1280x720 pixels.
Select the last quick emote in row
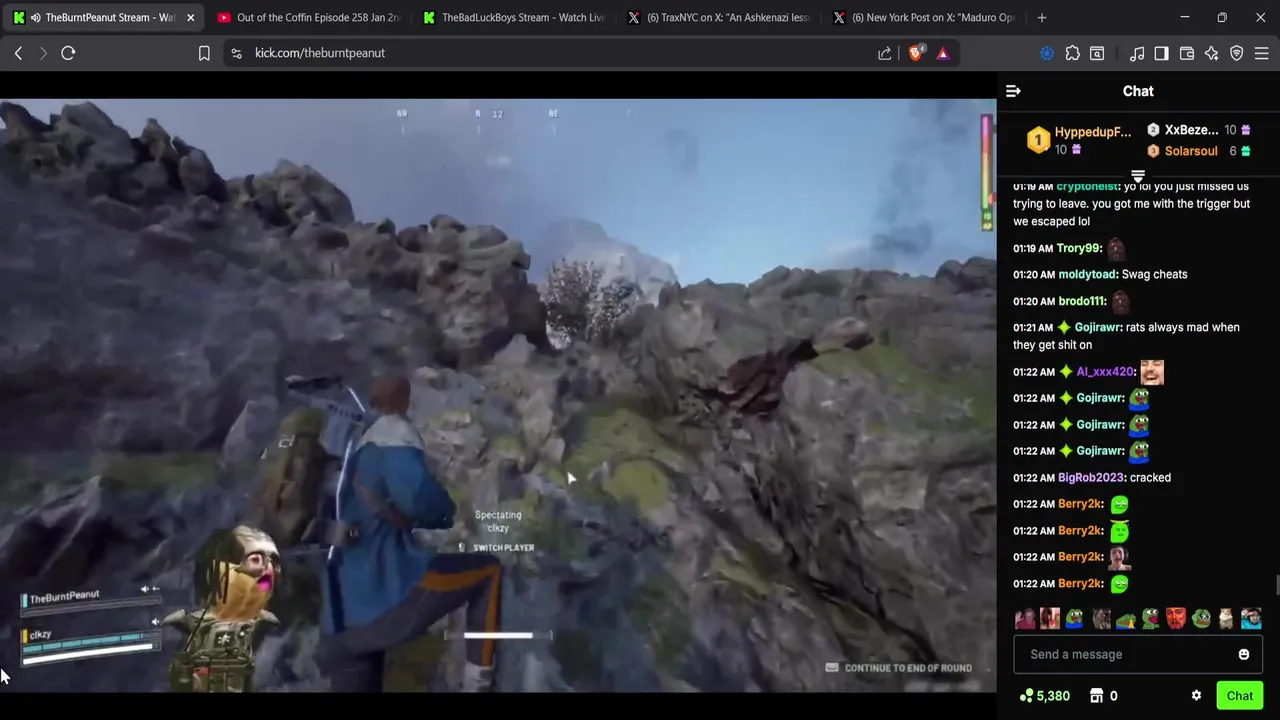point(1251,619)
